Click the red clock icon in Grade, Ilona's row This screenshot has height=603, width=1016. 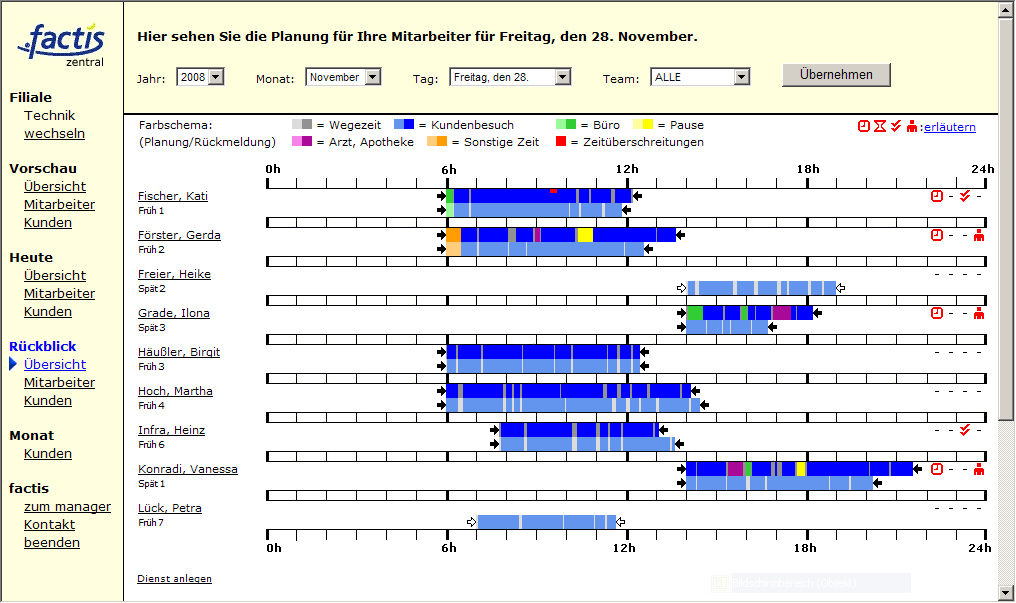pyautogui.click(x=937, y=313)
